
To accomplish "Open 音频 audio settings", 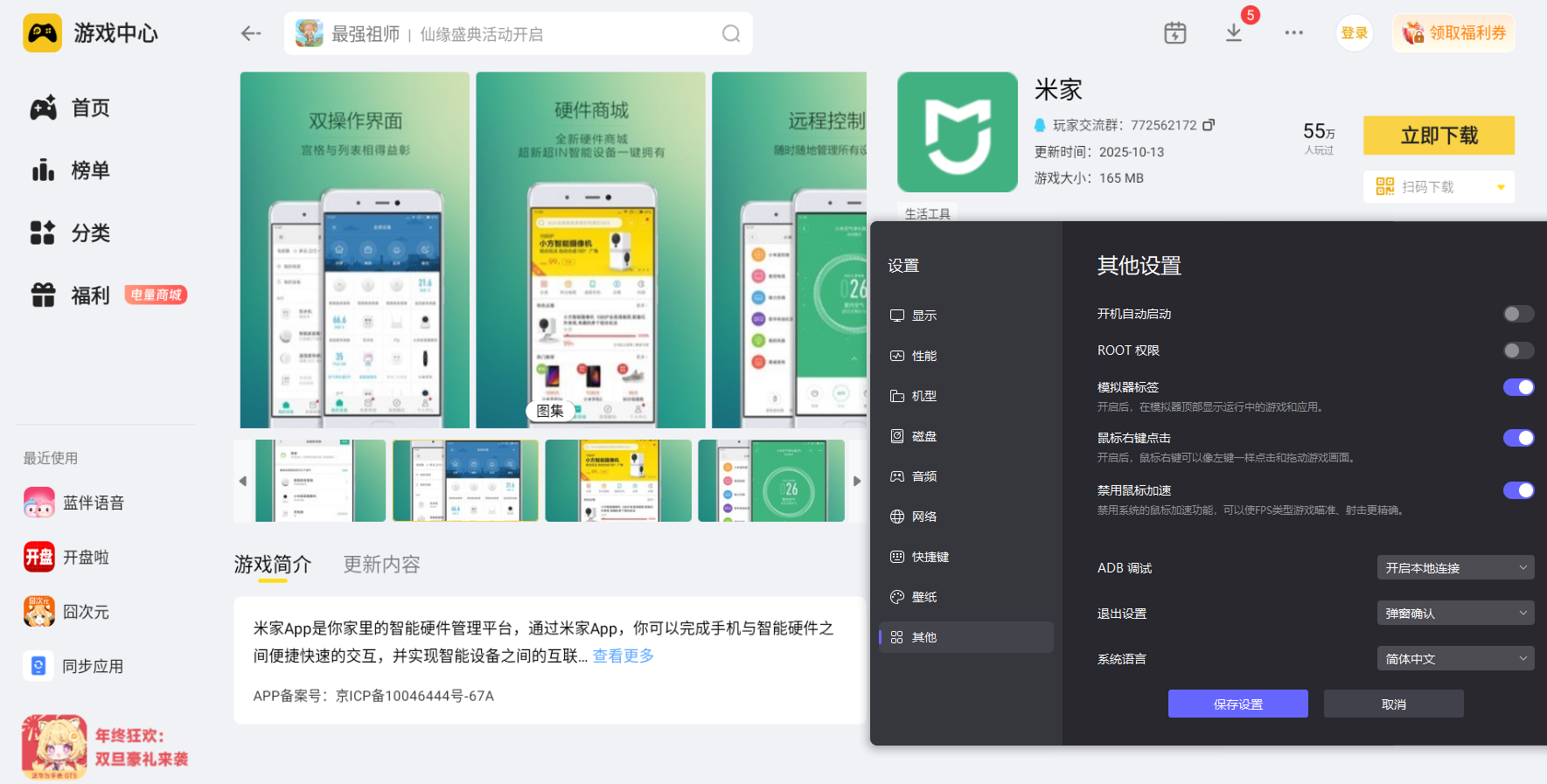I will [x=965, y=476].
